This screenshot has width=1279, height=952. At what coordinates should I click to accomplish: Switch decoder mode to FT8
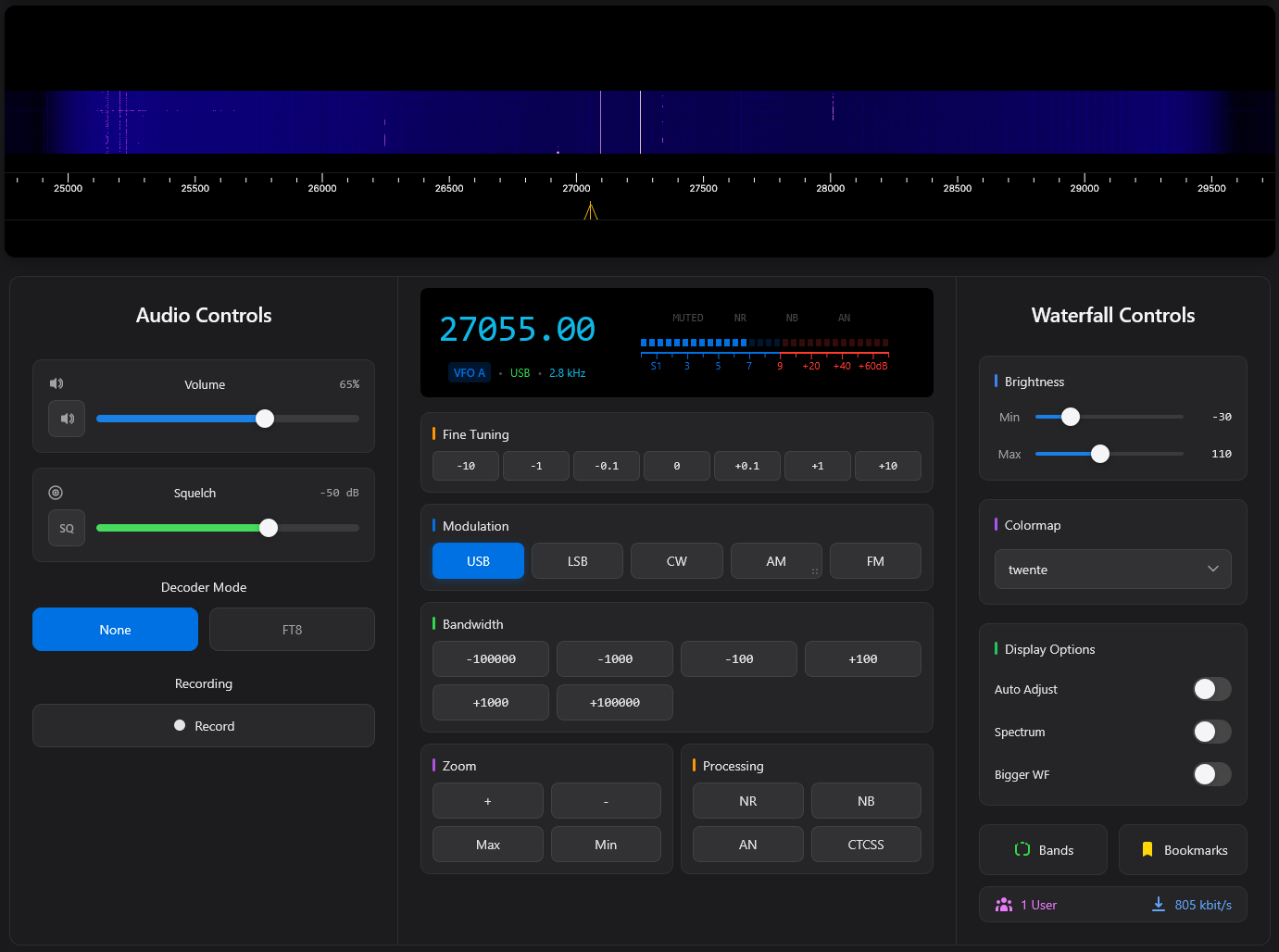coord(292,630)
